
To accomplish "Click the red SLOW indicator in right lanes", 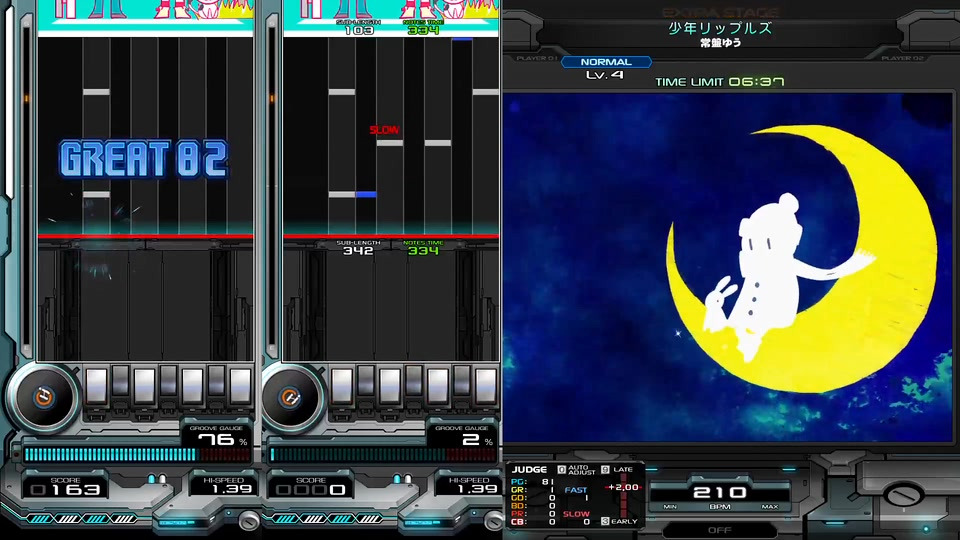I will click(384, 130).
